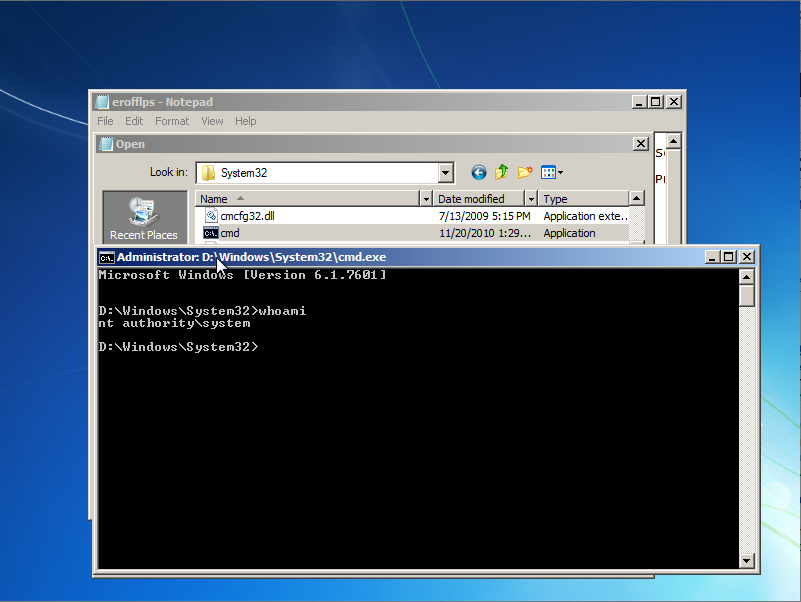This screenshot has height=602, width=801.
Task: Open the View menu in Notepad
Action: click(212, 121)
